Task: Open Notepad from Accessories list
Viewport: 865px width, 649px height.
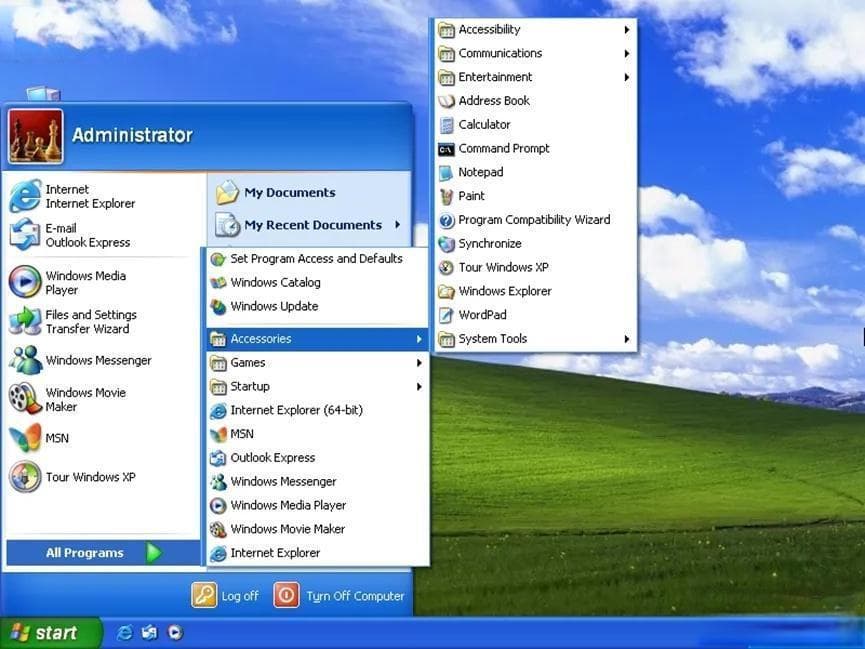Action: [536, 172]
